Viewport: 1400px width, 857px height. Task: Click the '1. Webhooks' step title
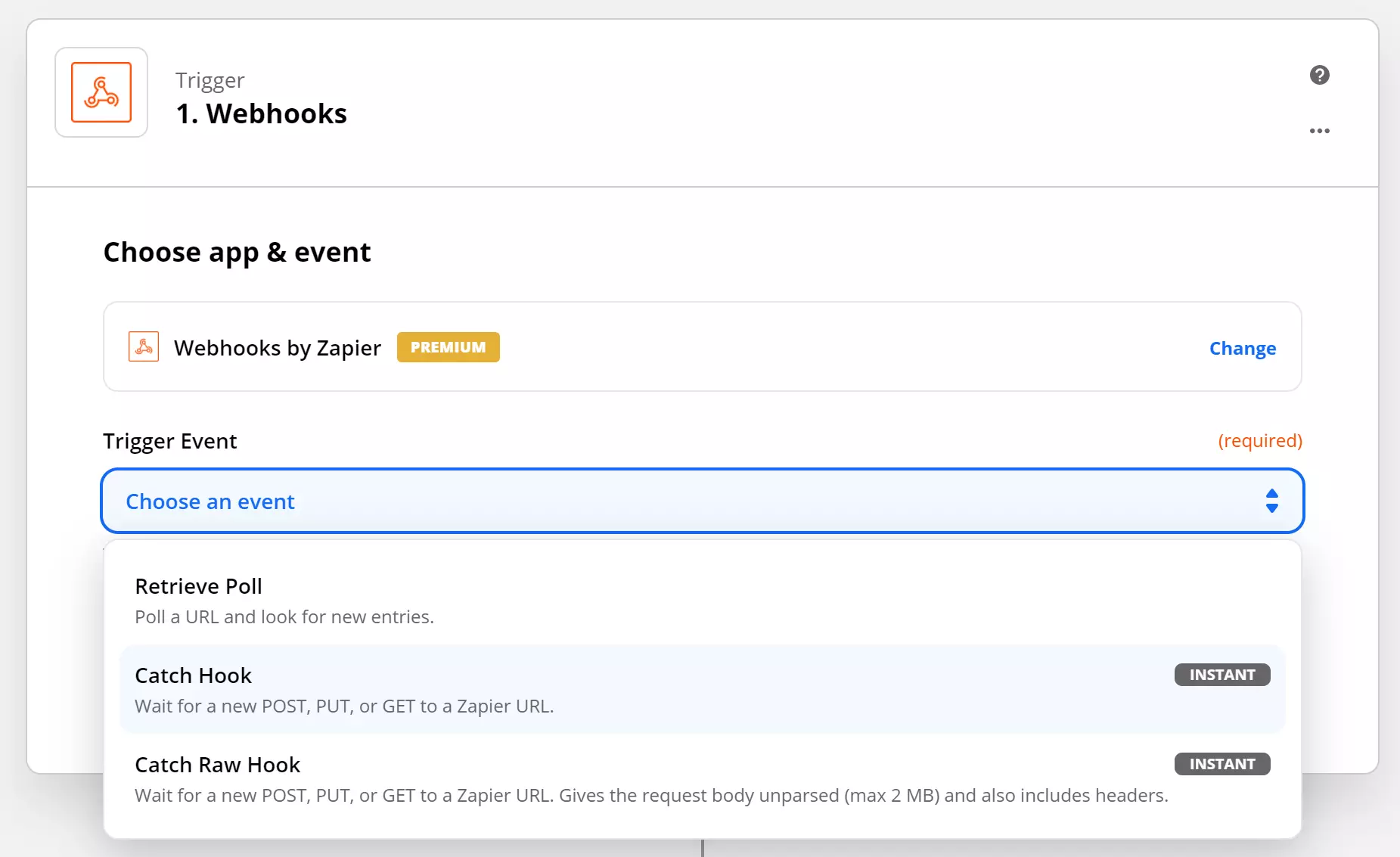pyautogui.click(x=261, y=113)
